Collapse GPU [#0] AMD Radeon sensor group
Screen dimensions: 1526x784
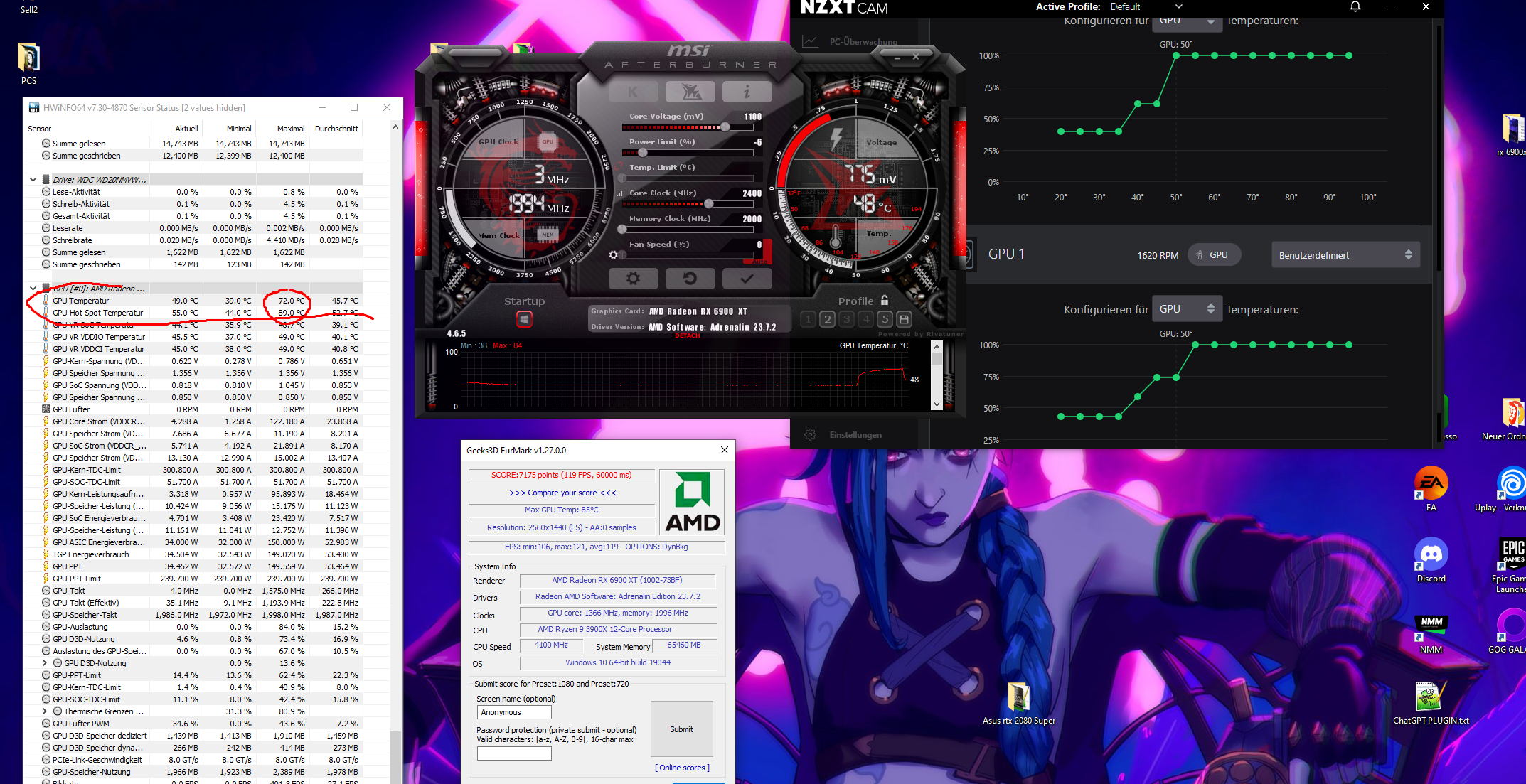coord(33,289)
